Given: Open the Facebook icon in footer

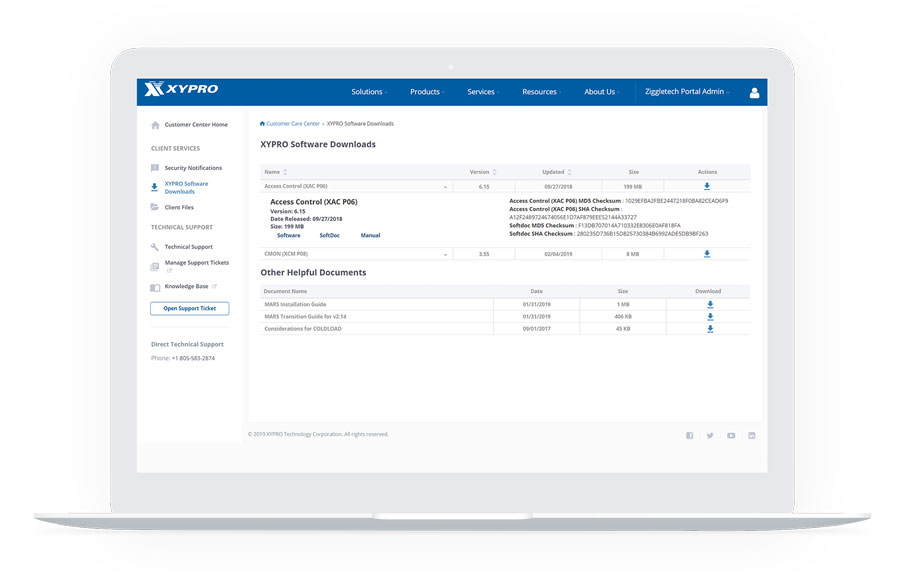Looking at the screenshot, I should point(689,436).
